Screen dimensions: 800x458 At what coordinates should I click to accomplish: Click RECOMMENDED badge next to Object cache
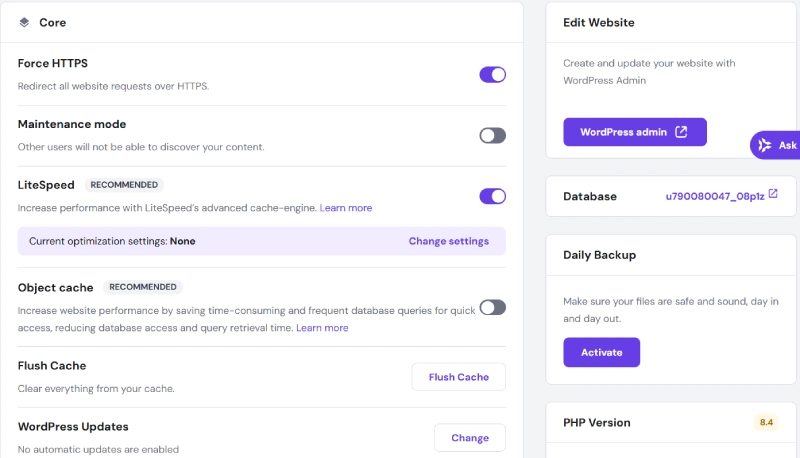[x=143, y=287]
